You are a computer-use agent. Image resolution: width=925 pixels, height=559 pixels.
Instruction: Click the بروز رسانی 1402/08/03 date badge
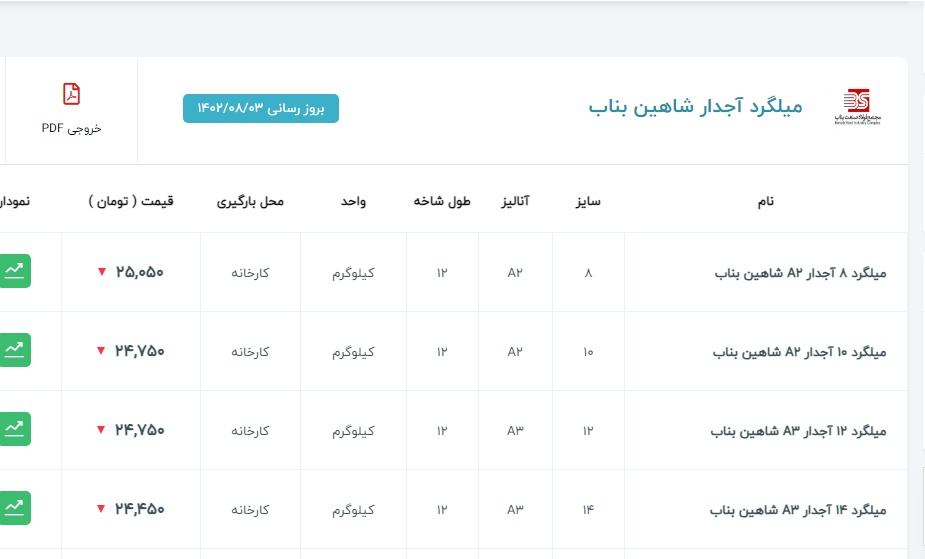click(x=261, y=108)
